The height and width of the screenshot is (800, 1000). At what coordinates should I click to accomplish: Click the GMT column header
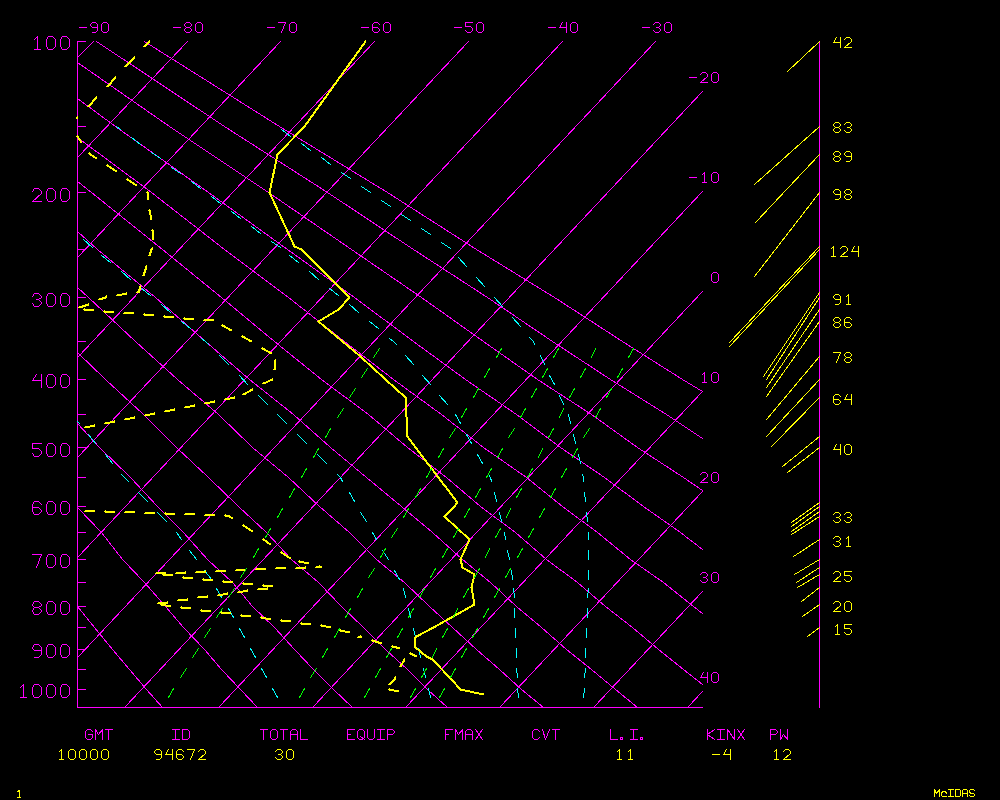(98, 735)
